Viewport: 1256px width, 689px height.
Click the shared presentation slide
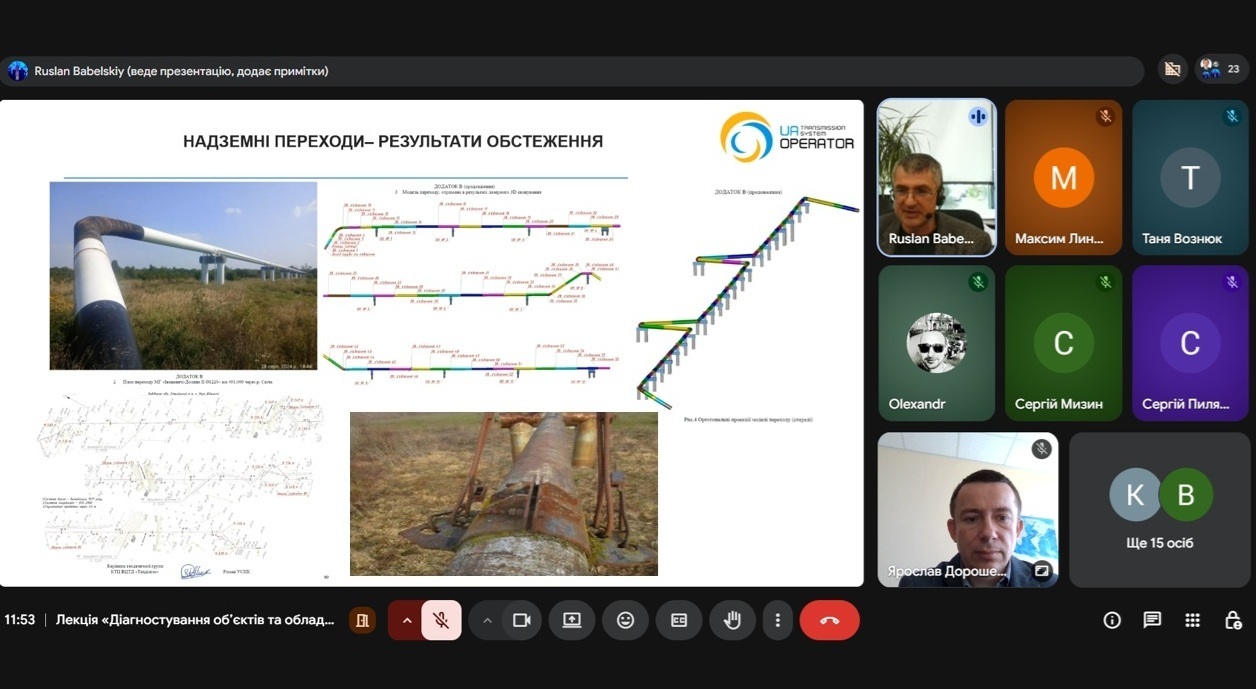click(432, 343)
